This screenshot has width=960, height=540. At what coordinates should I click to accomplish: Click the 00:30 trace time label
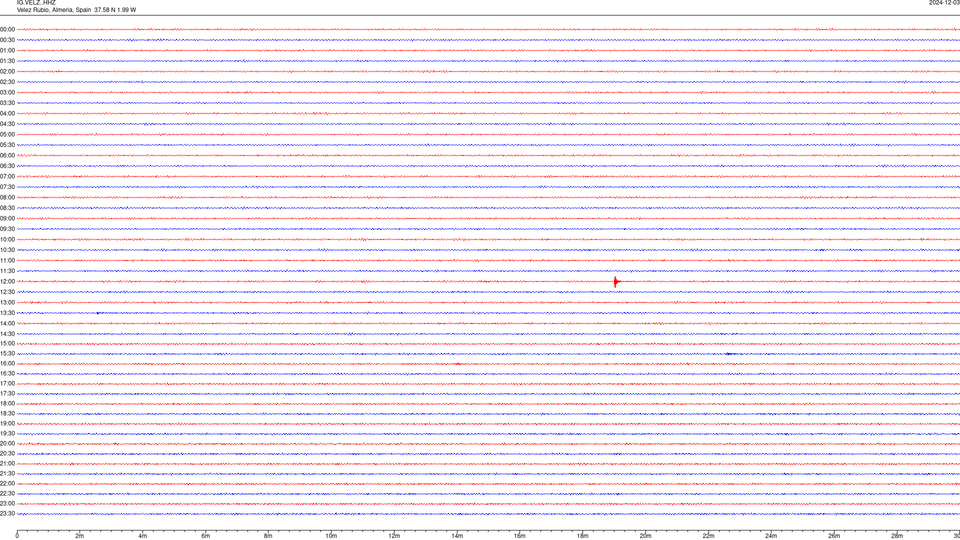pos(7,40)
